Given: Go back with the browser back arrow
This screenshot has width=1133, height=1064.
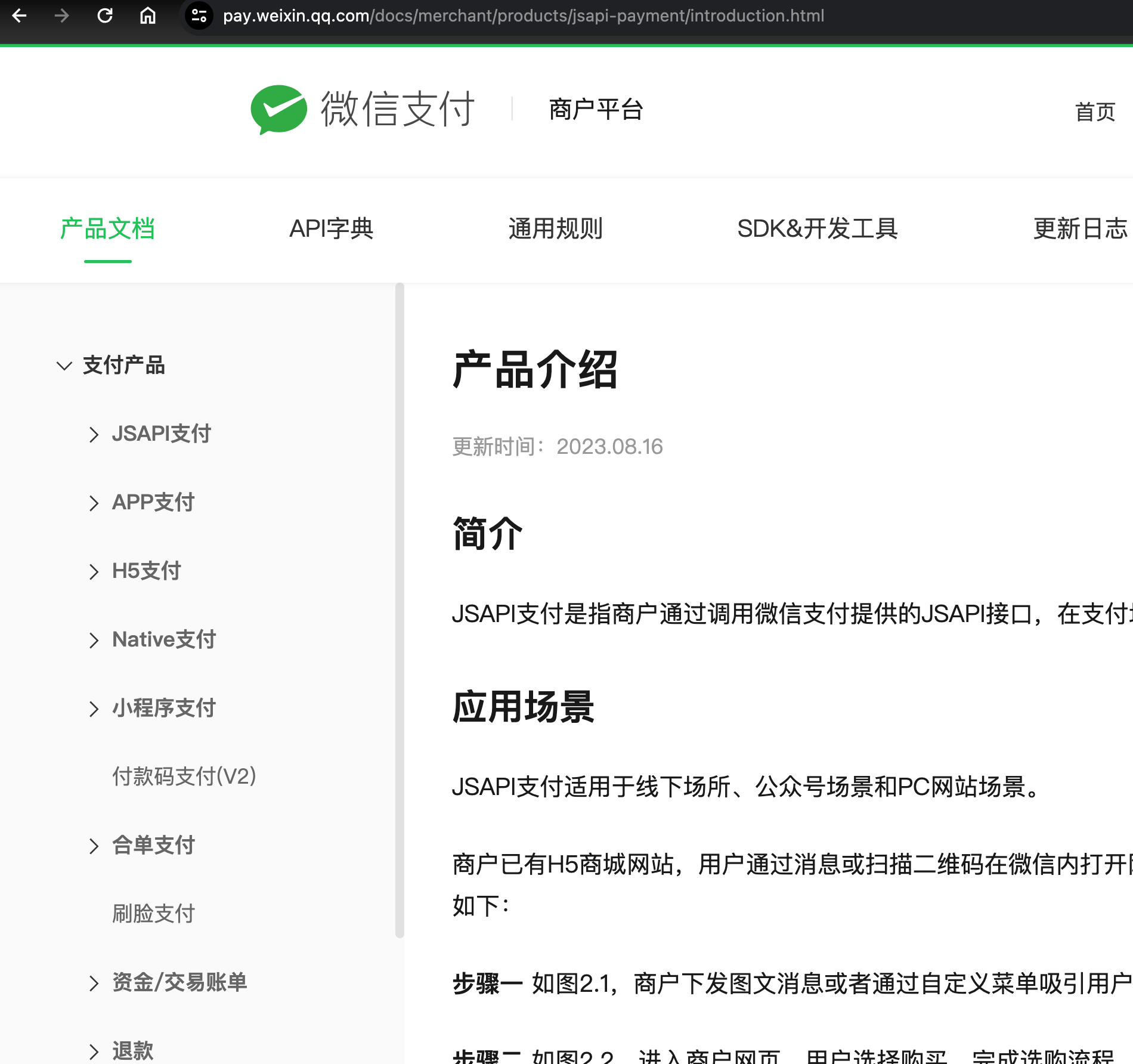Looking at the screenshot, I should pyautogui.click(x=19, y=16).
